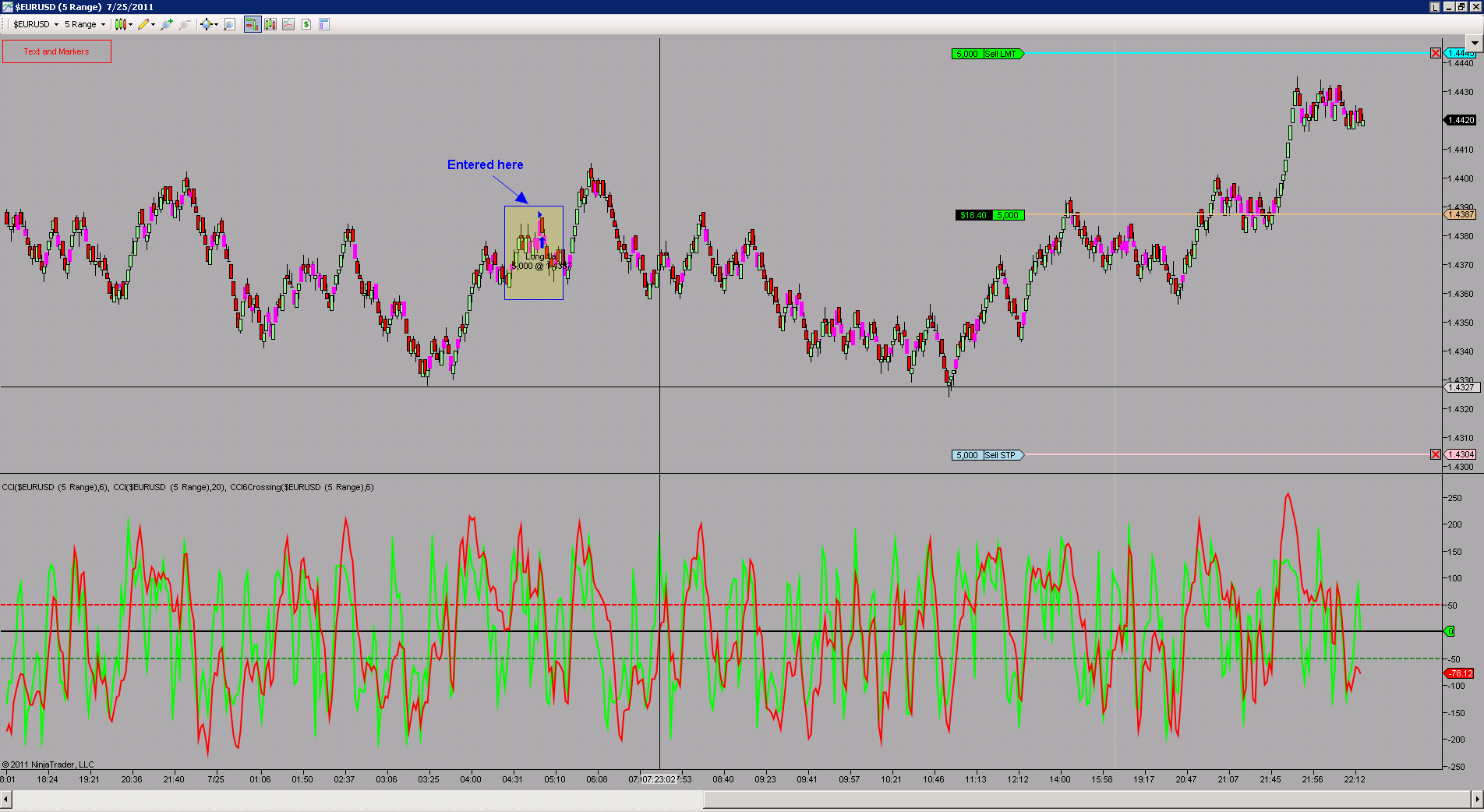Click the L link button in title bar
Image resolution: width=1484 pixels, height=812 pixels.
point(1435,7)
